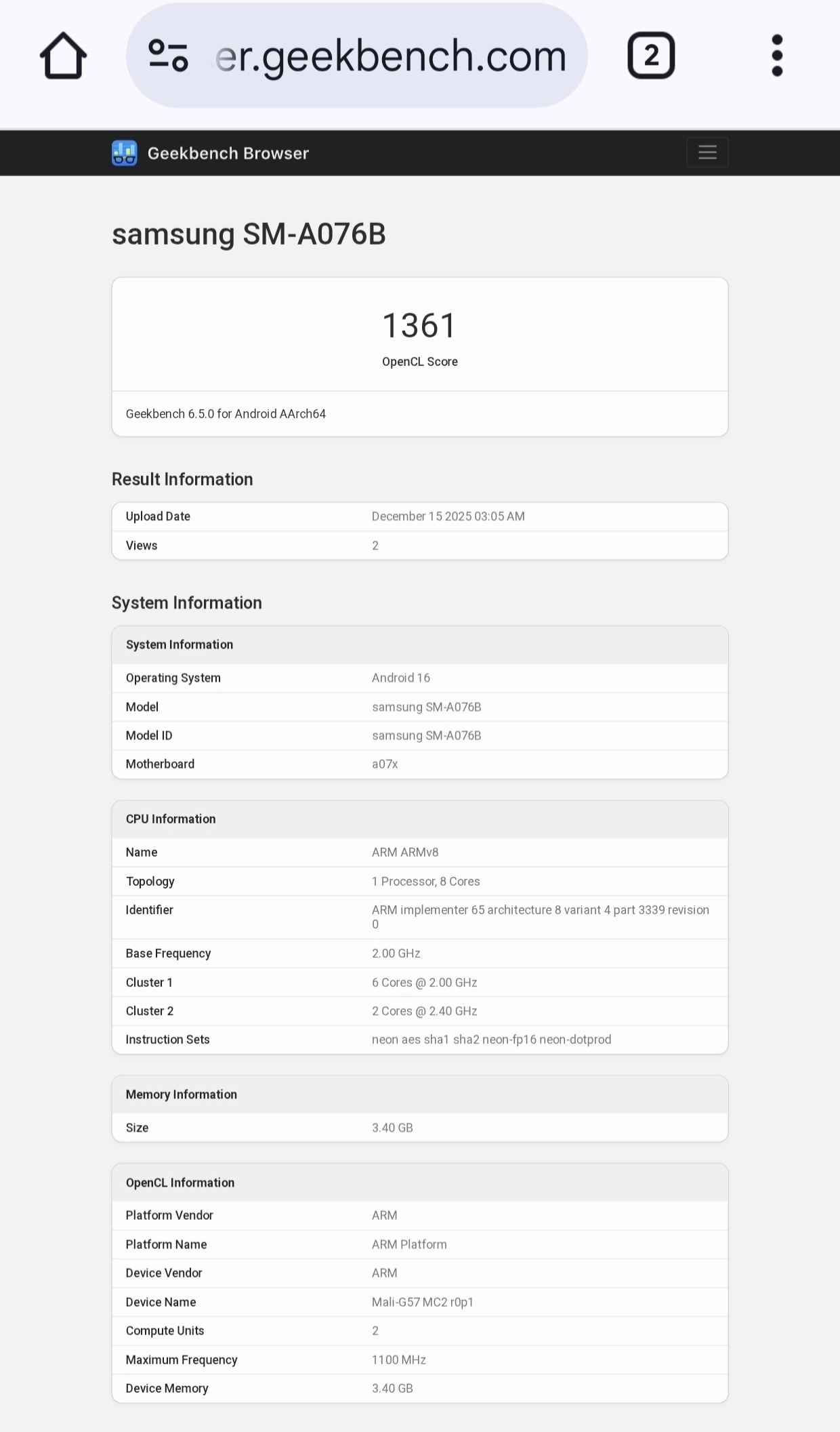Click the Geekbench 6.5.0 version text
Screen dimensions: 840x1432
(x=226, y=414)
